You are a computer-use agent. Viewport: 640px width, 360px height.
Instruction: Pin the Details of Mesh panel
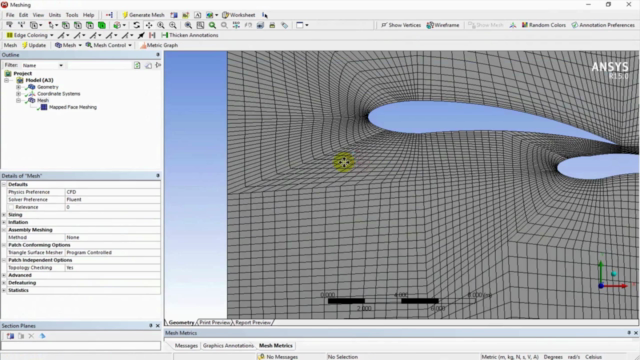pos(158,176)
